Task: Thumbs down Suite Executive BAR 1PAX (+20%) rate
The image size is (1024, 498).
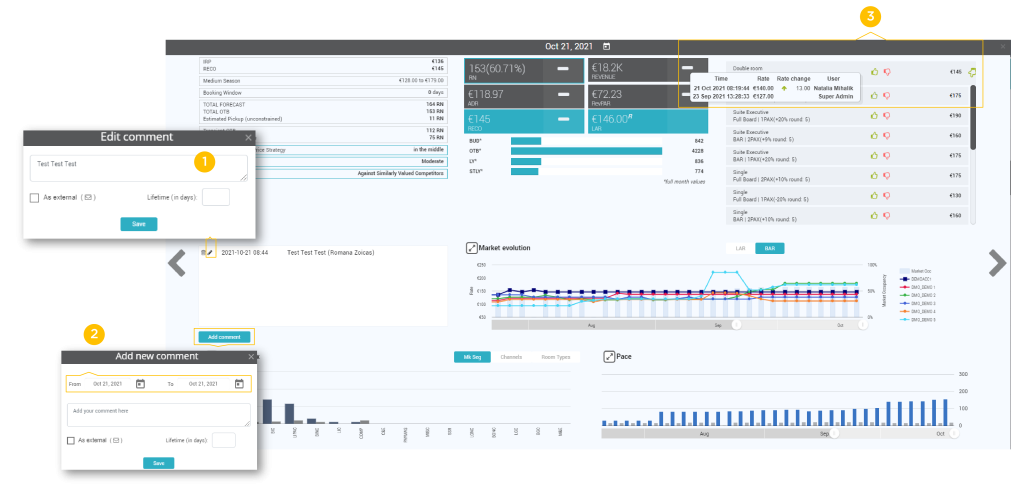Action: 887,155
